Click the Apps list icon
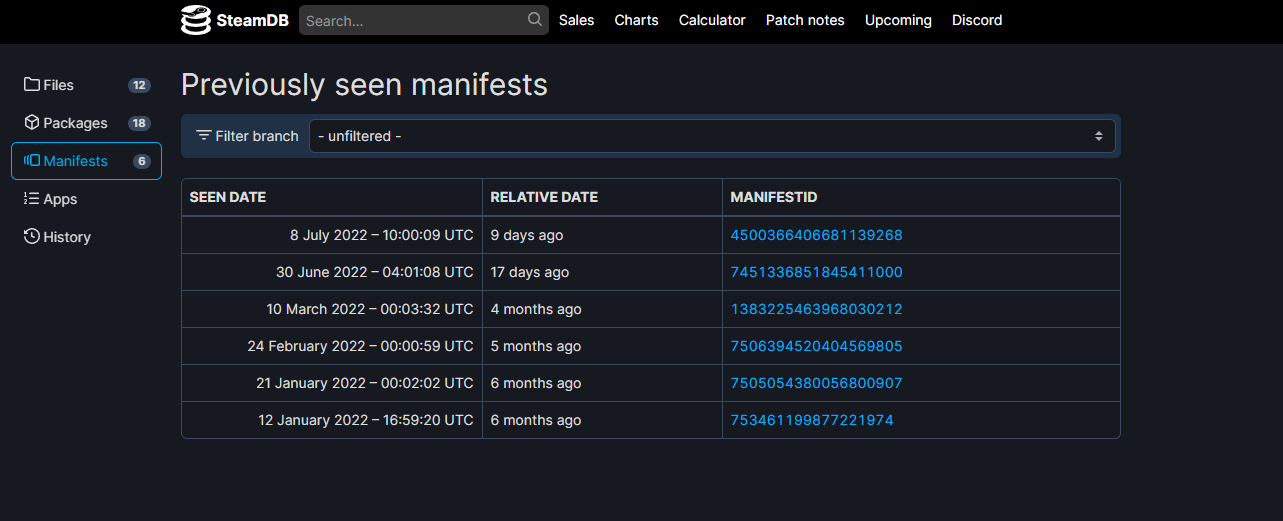This screenshot has width=1283, height=521. tap(32, 198)
